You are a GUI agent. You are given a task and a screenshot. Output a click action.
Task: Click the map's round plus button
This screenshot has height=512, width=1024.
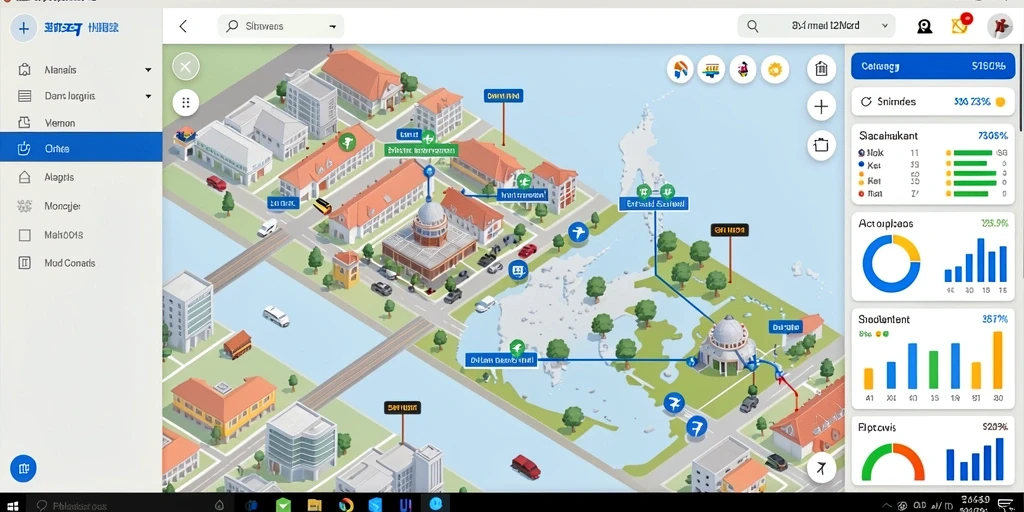[821, 106]
